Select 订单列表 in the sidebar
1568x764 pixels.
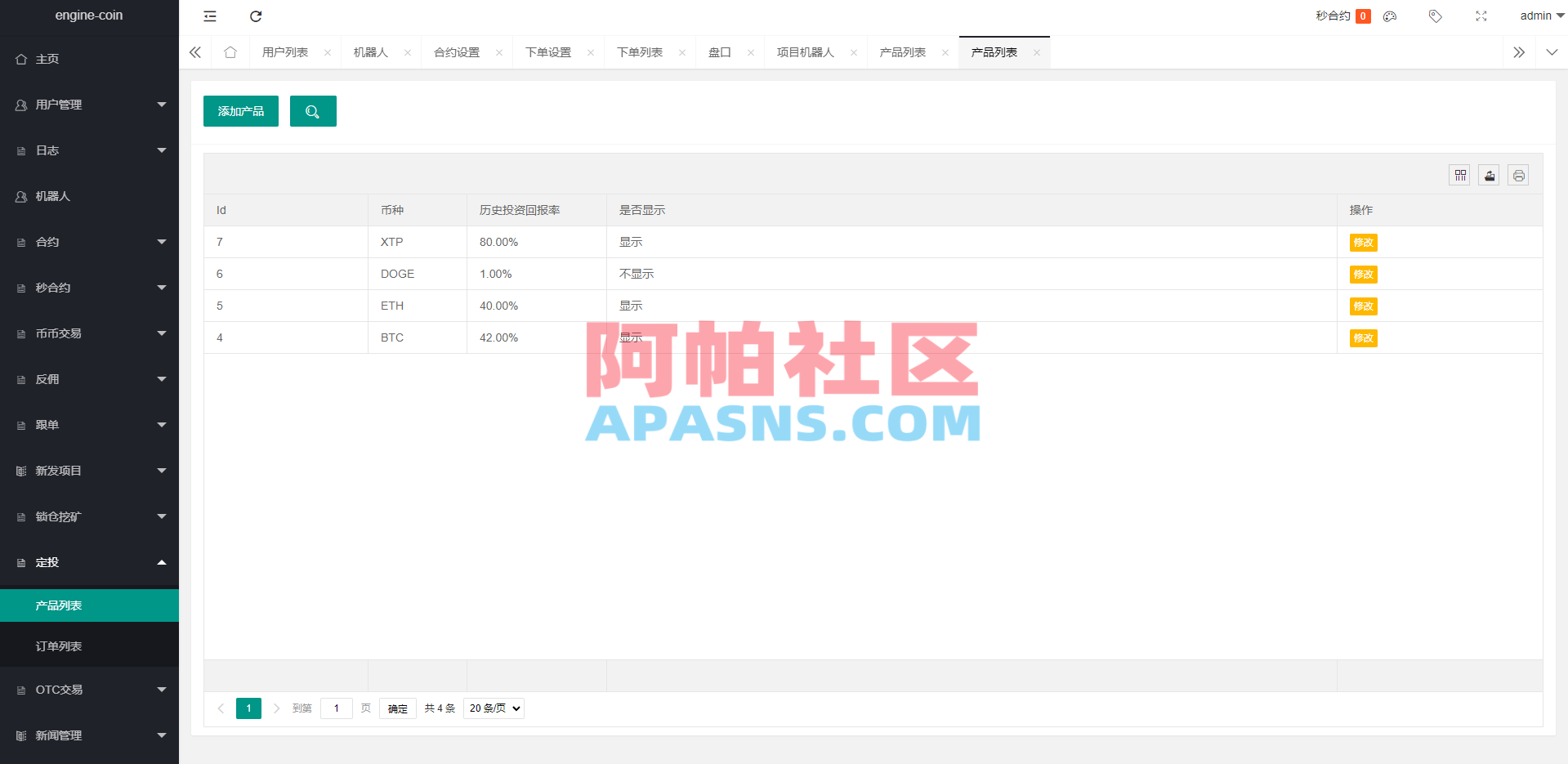tap(58, 646)
